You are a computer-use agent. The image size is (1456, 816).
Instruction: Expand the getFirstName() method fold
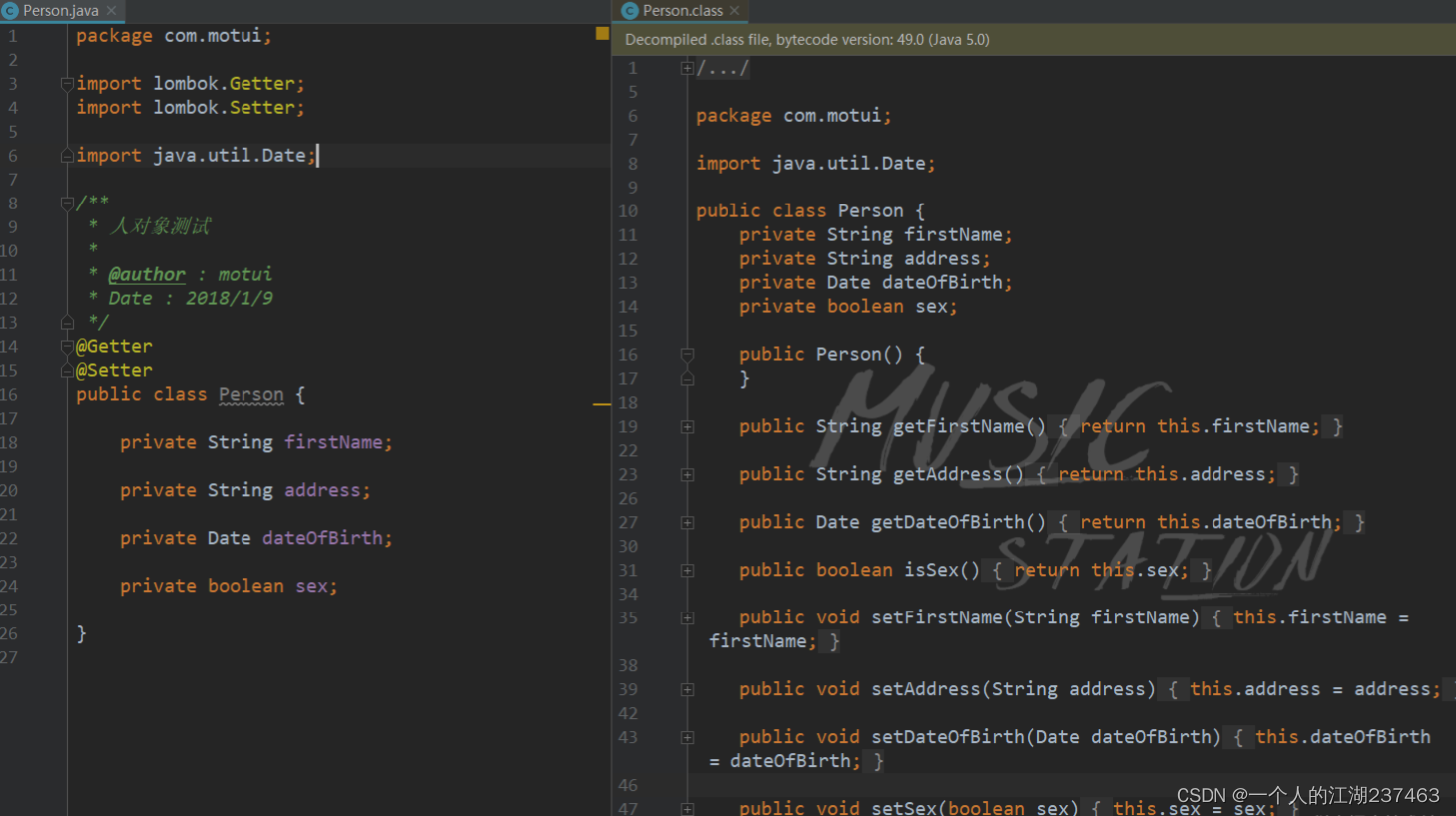tap(687, 427)
